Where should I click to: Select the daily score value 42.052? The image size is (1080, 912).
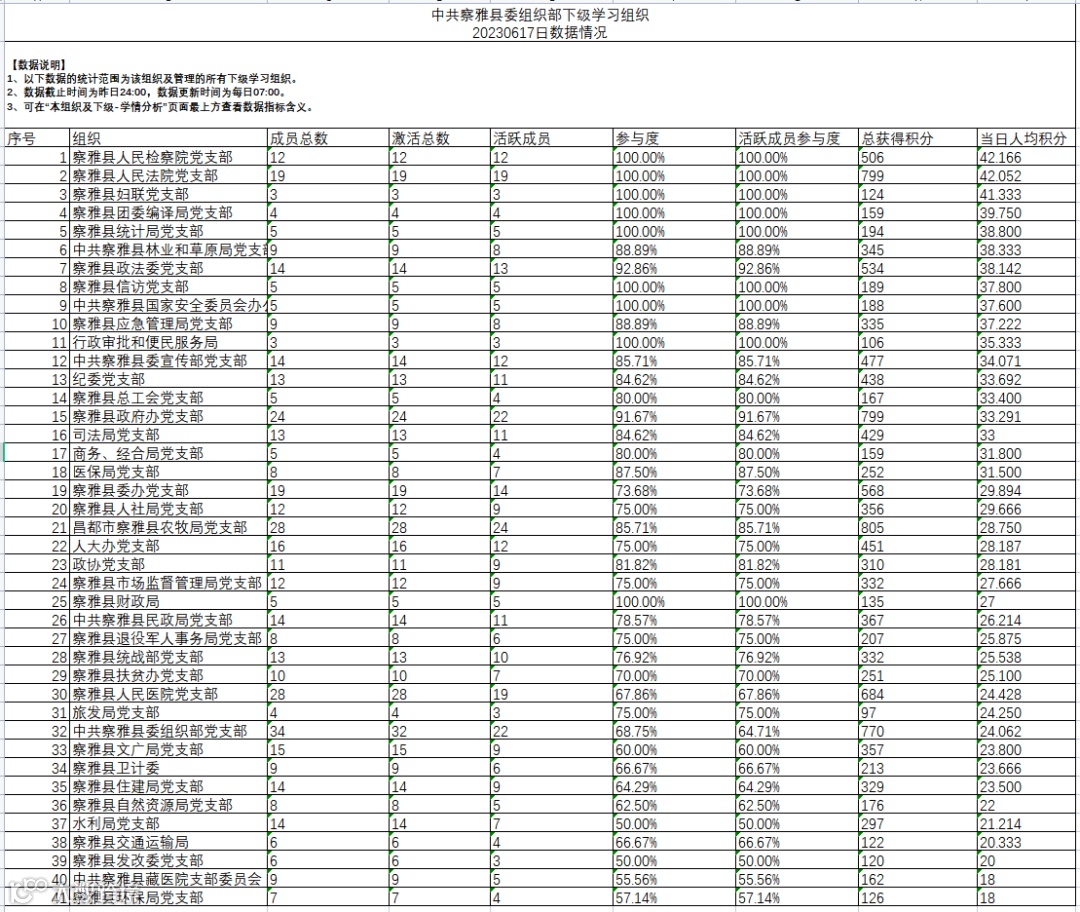(1026, 176)
